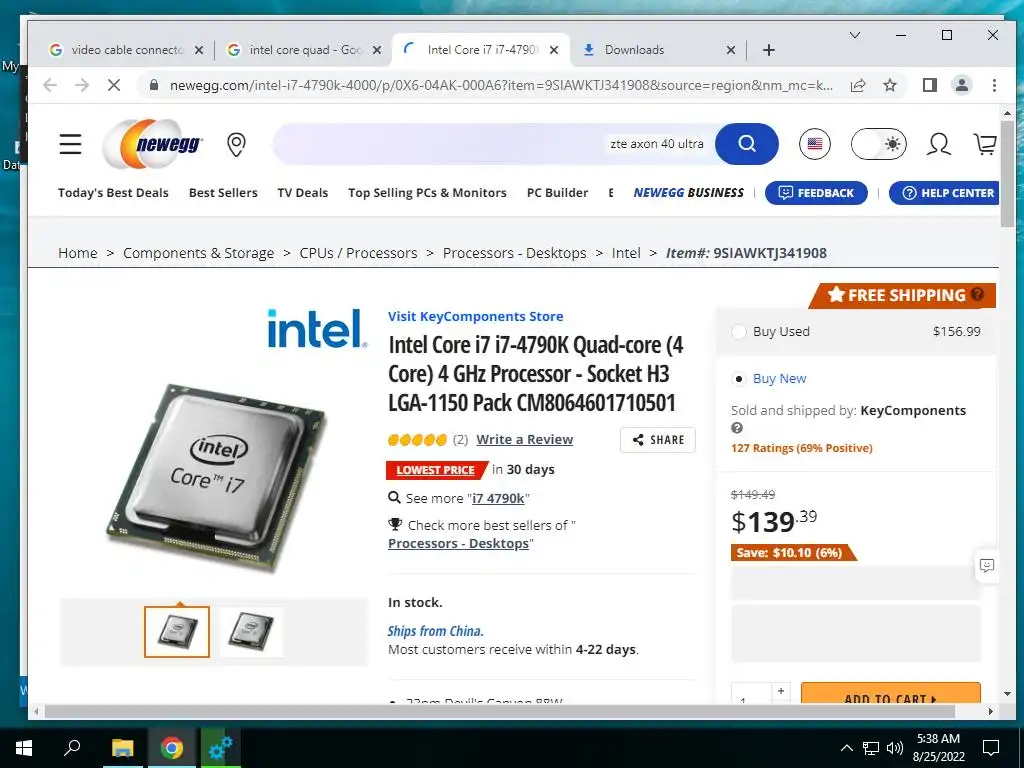Click the blue search magnifier button

(746, 144)
